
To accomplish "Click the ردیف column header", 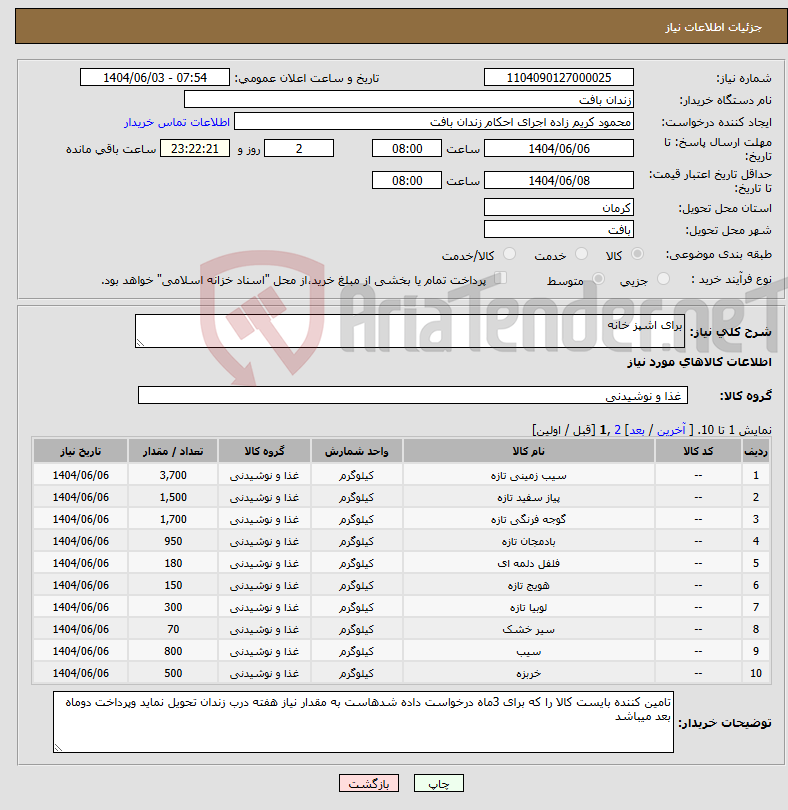I will click(x=755, y=451).
